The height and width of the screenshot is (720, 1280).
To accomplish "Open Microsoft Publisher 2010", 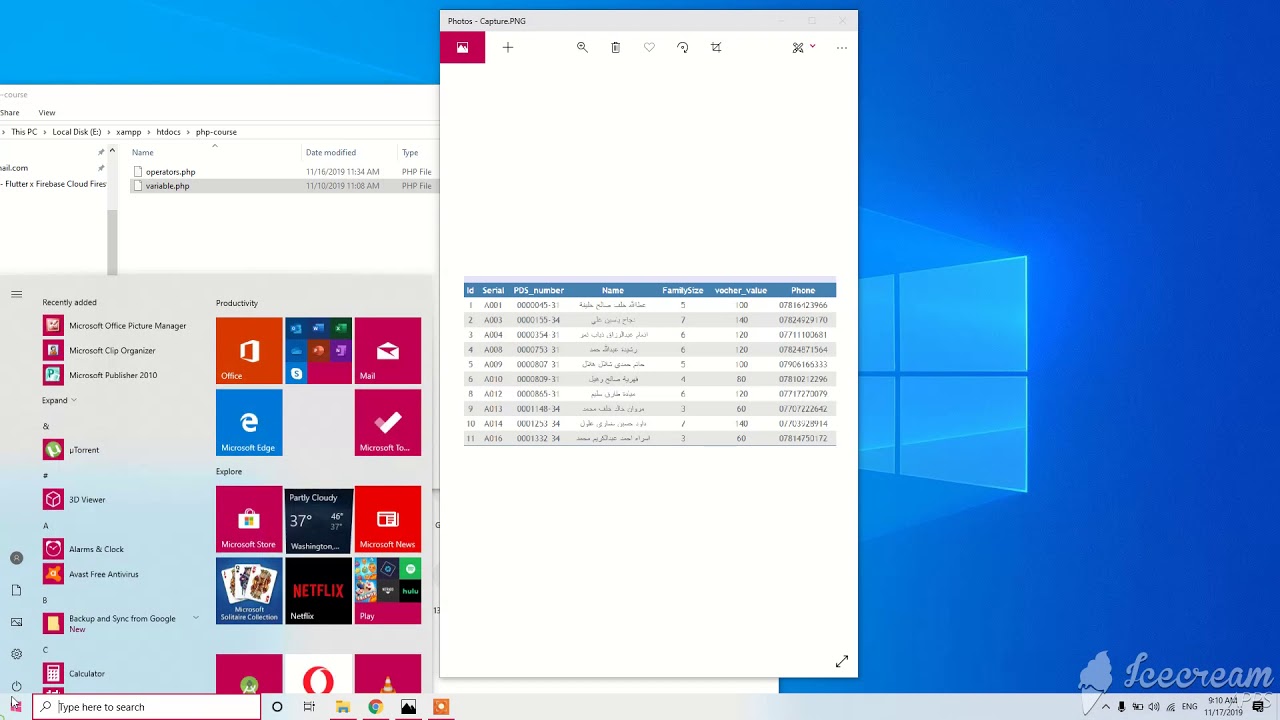I will 100,375.
